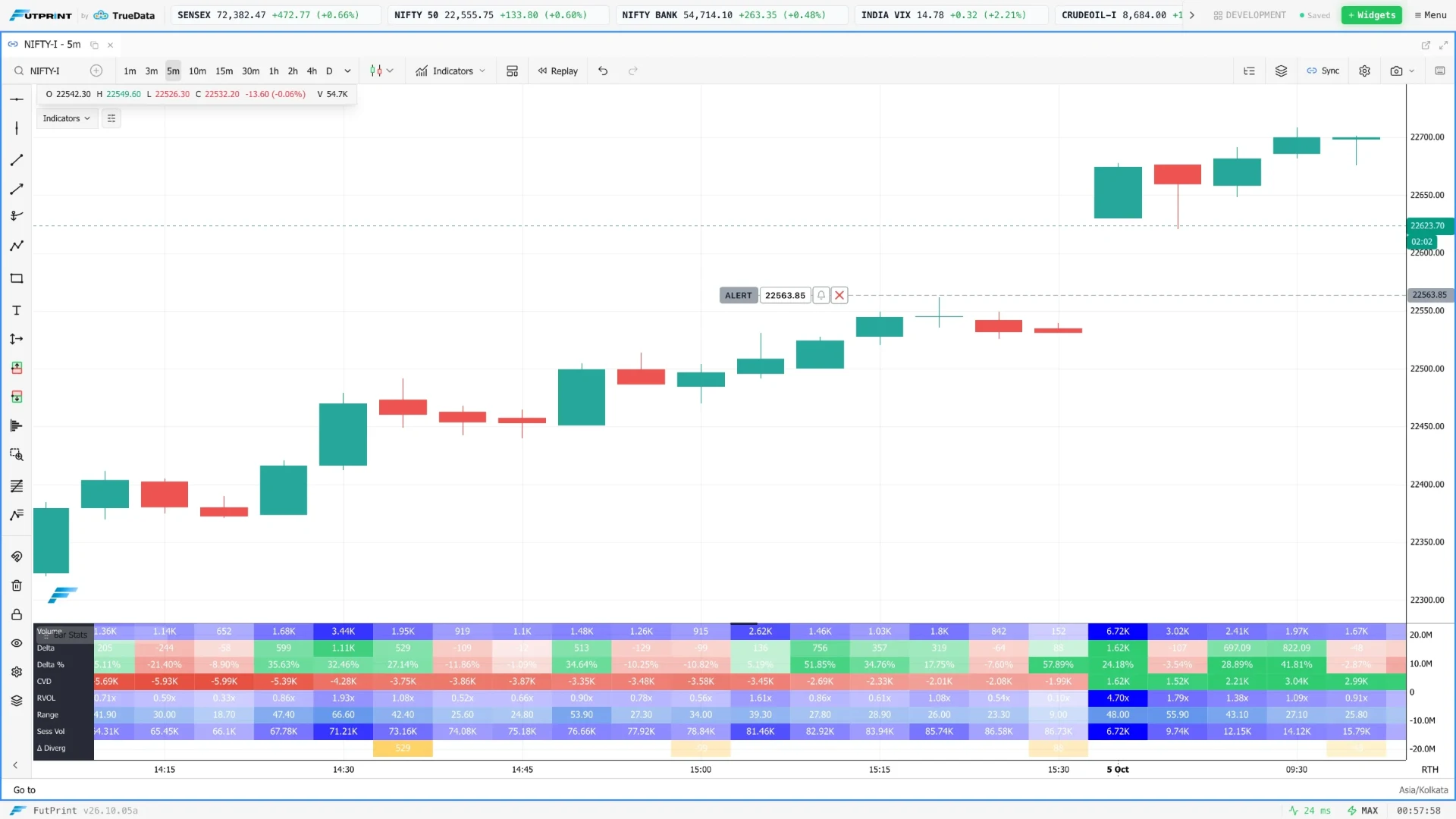1456x819 pixels.
Task: Switch to the 15m timeframe
Action: (224, 71)
